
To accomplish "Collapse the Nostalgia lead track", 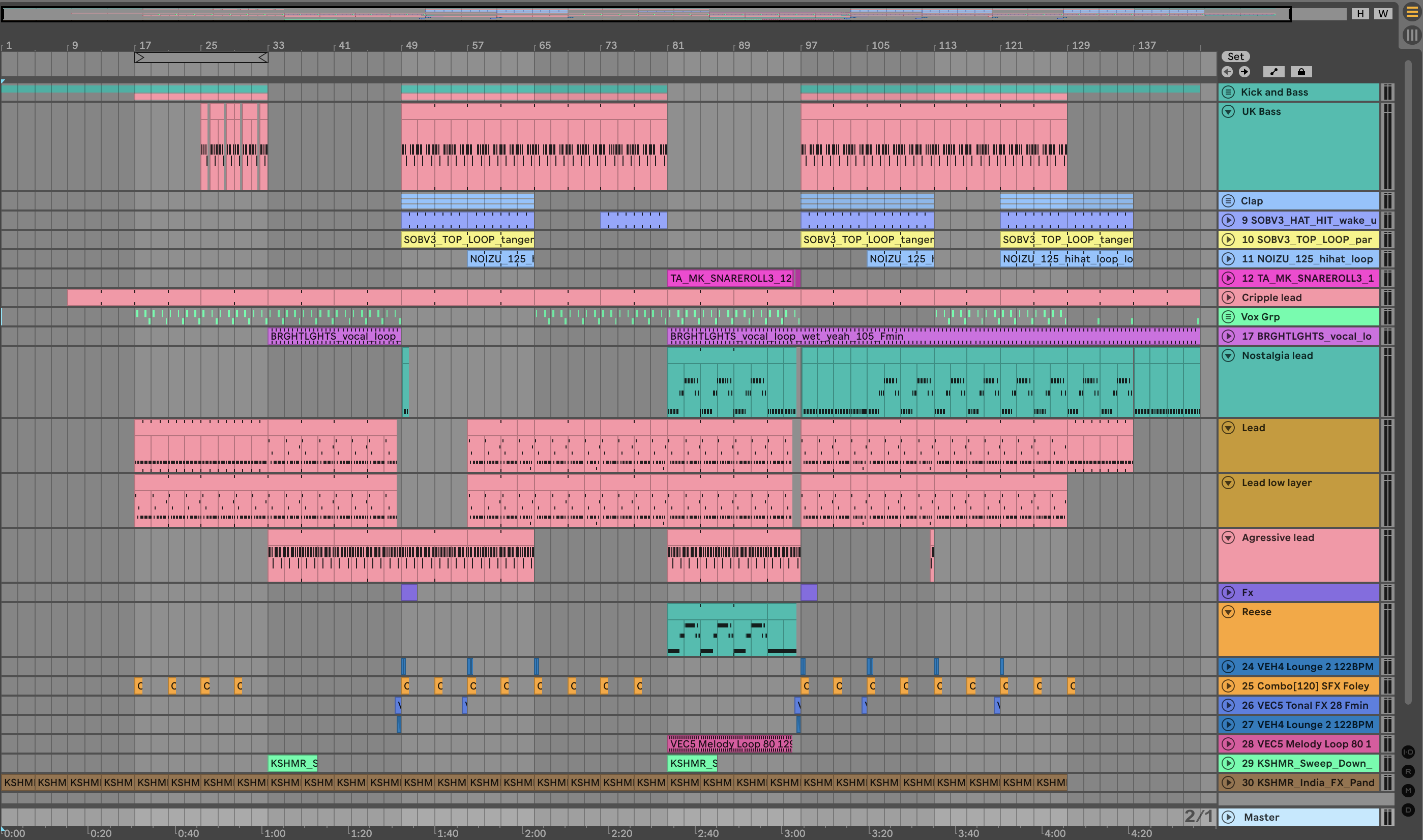I will coord(1228,355).
